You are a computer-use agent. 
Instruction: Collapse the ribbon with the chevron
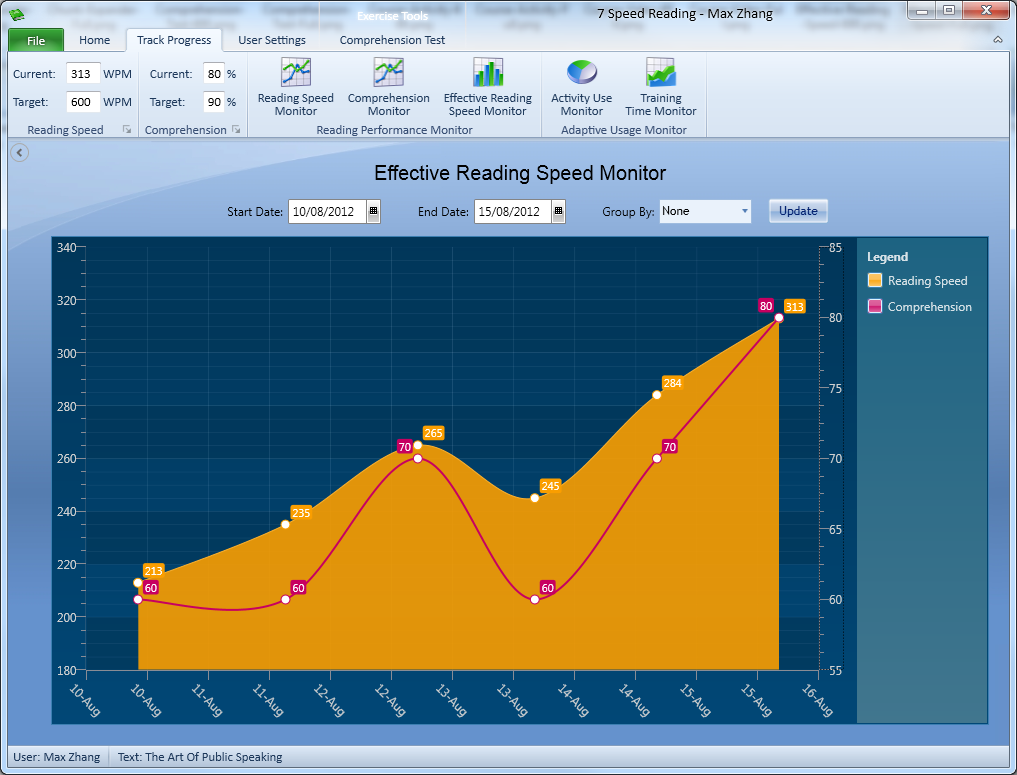pyautogui.click(x=997, y=40)
